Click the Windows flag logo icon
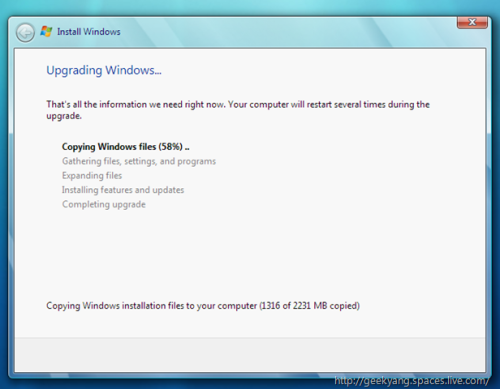Viewport: 500px width, 389px height. 46,32
